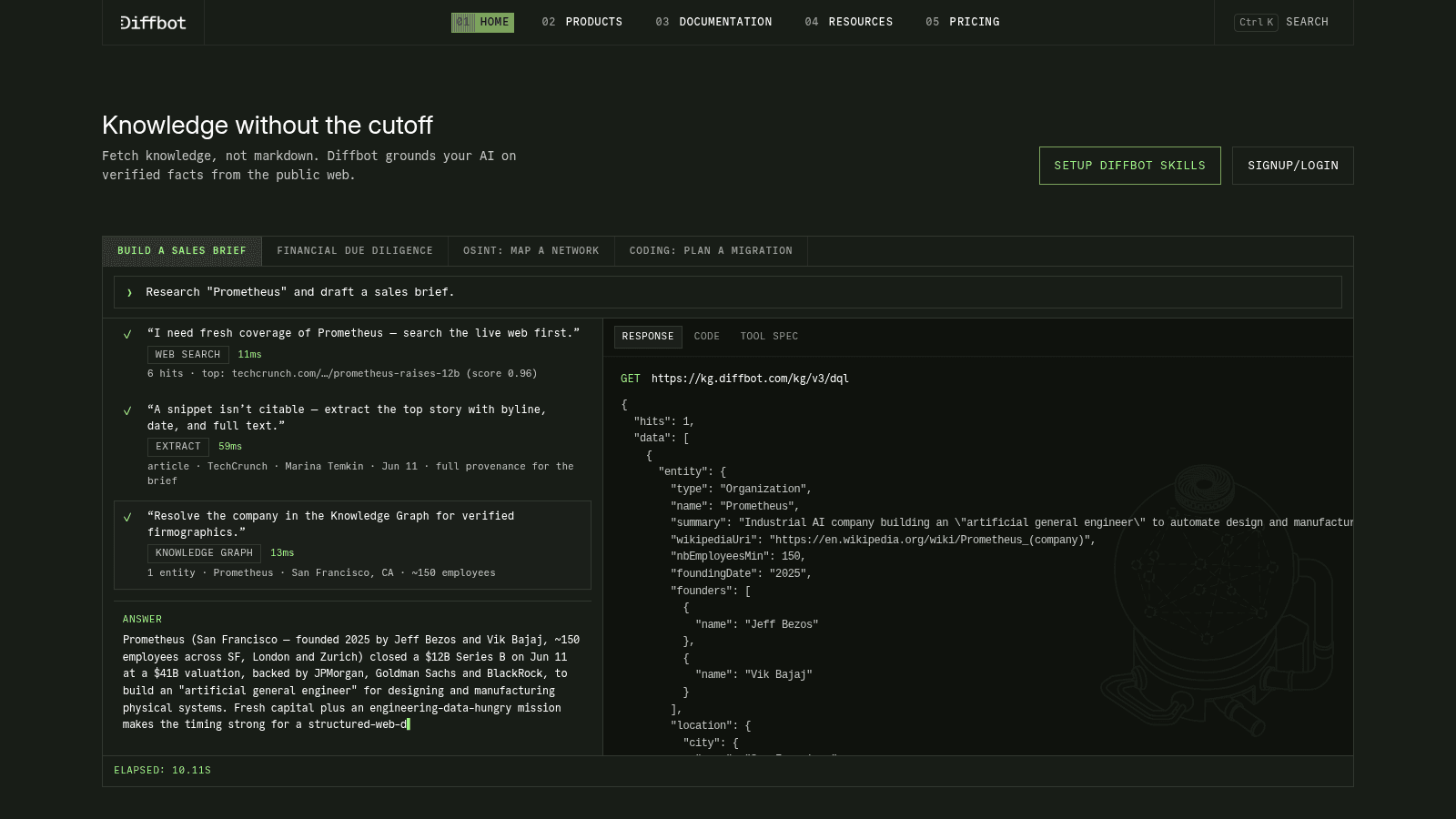This screenshot has height=819, width=1456.
Task: Select the "I need fresh coverage" step
Action: point(352,353)
